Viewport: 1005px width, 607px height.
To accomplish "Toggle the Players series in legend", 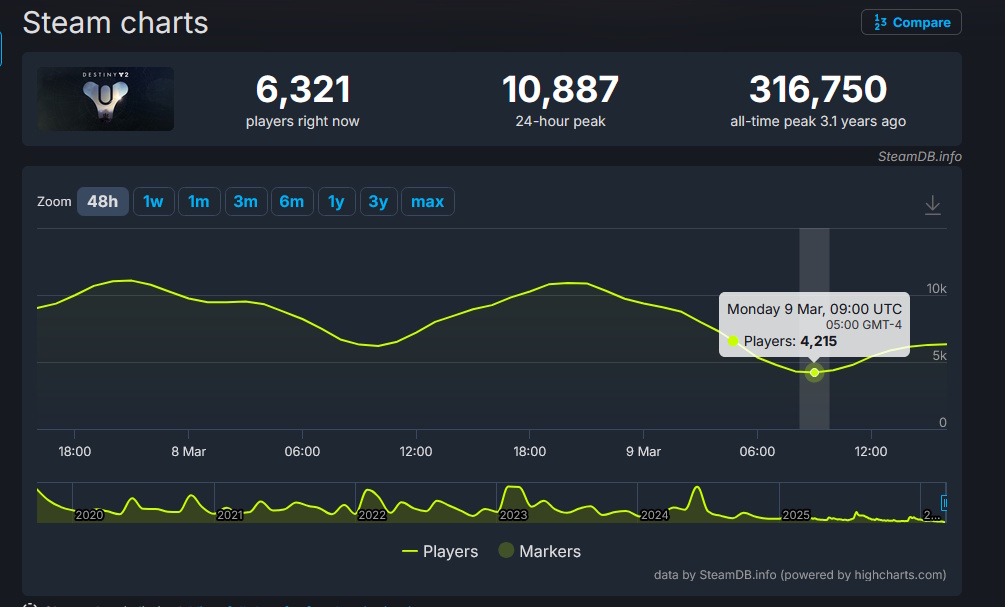I will (439, 551).
